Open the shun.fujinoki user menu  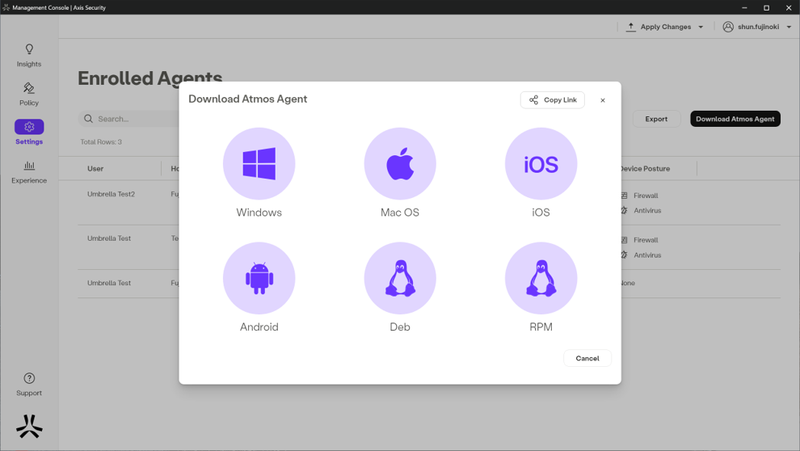tap(757, 27)
